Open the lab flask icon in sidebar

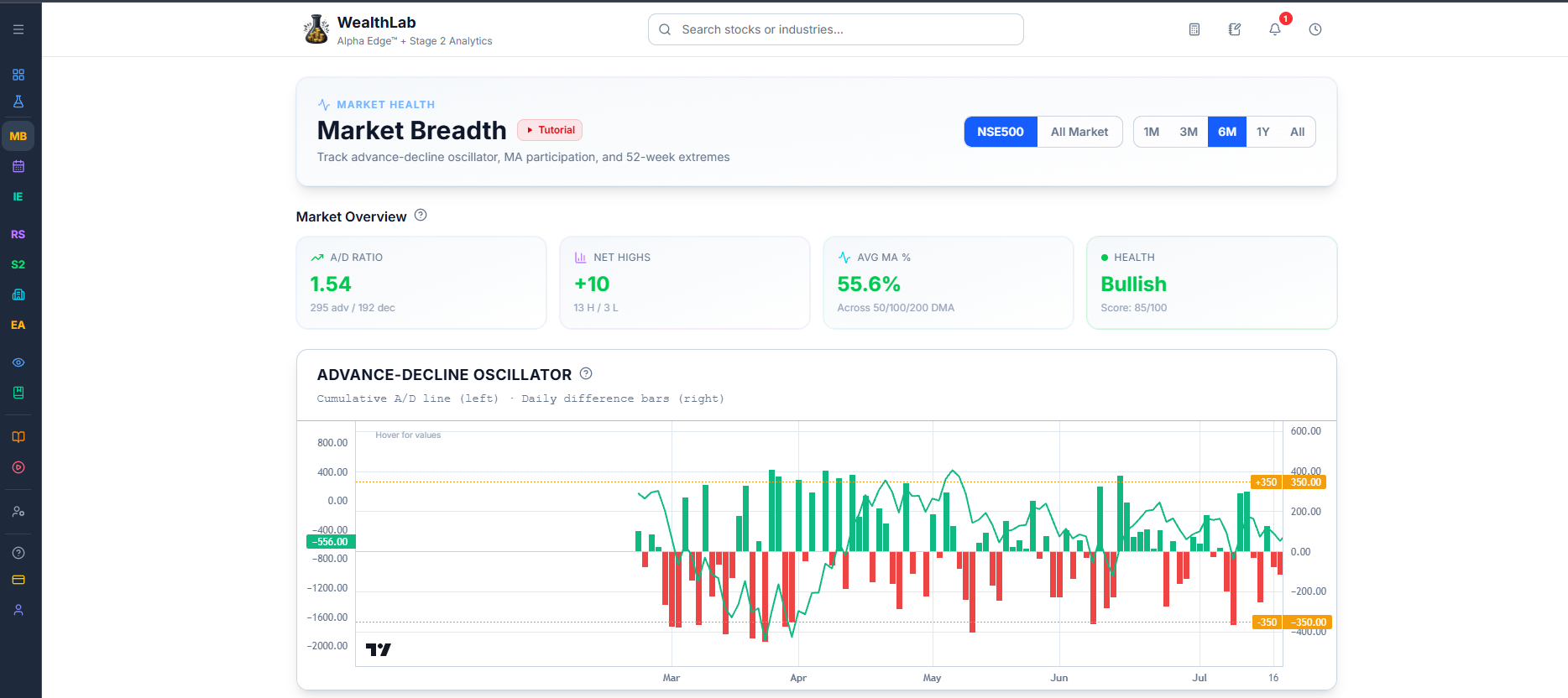(18, 102)
